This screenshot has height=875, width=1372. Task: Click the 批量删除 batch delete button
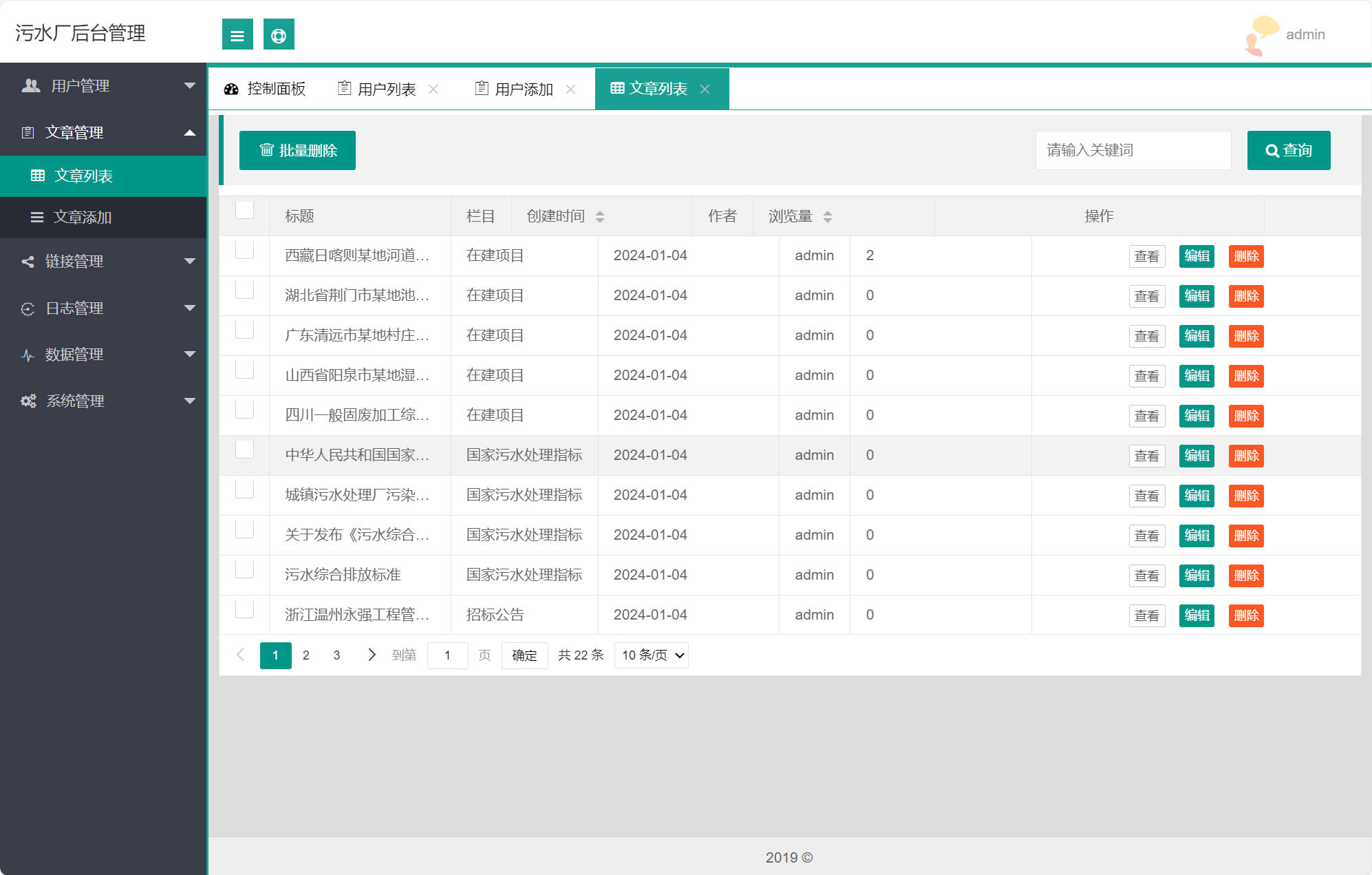[x=297, y=150]
